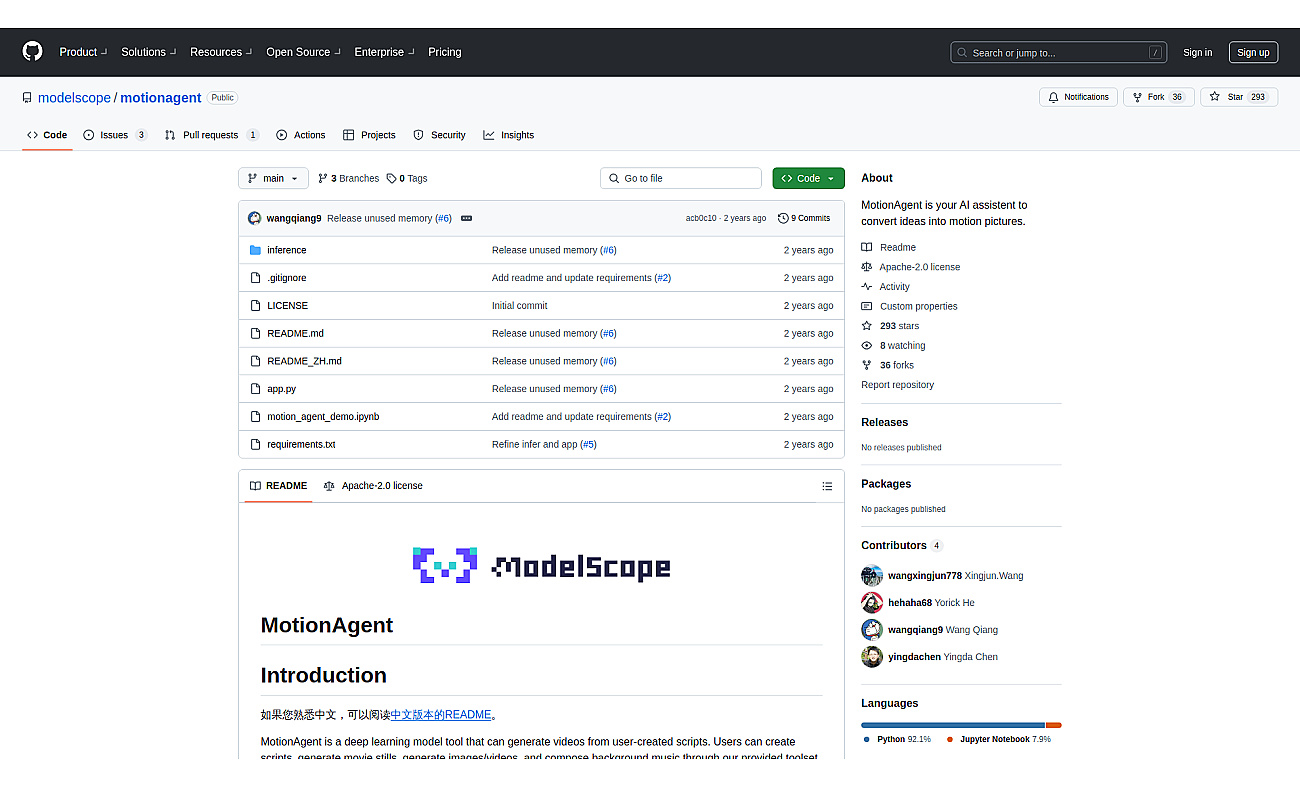Fork the repository

[x=1158, y=97]
